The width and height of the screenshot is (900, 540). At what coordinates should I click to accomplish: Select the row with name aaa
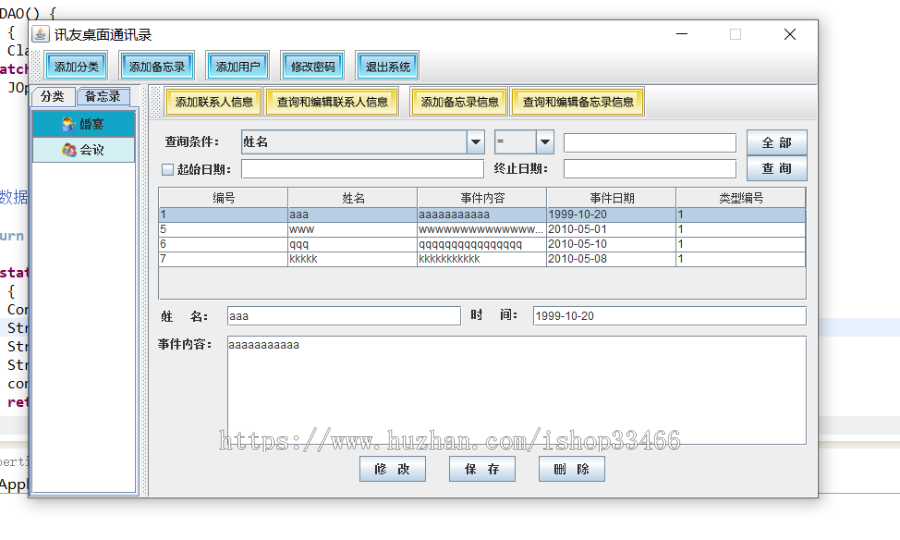pos(482,215)
